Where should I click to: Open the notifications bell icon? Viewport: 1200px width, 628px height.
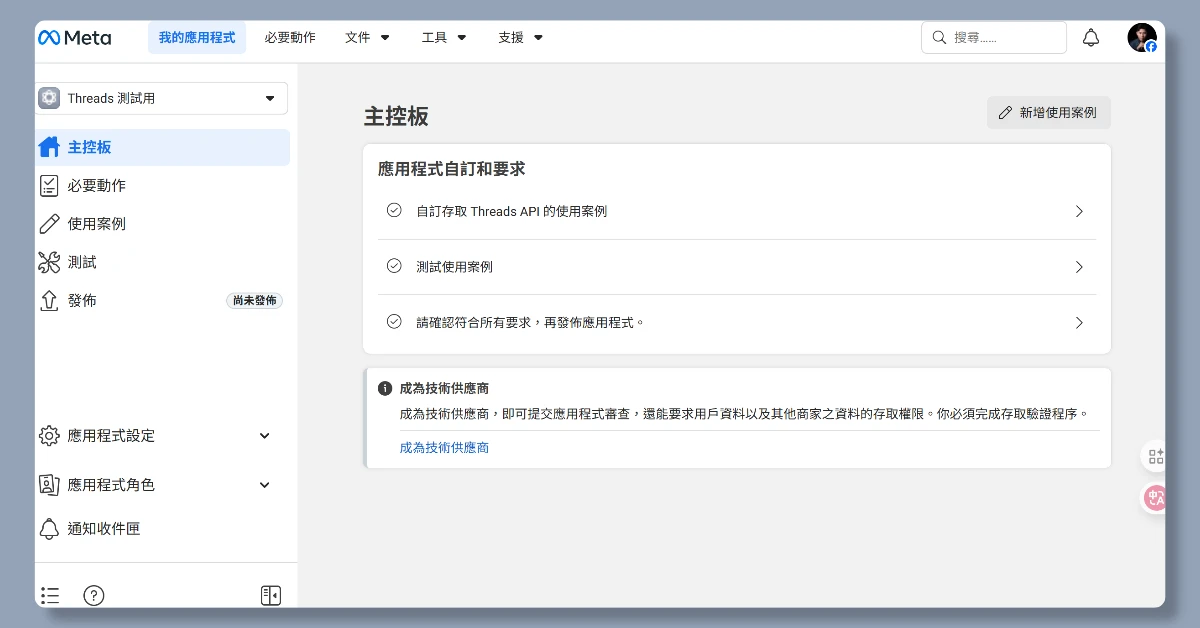click(1091, 38)
